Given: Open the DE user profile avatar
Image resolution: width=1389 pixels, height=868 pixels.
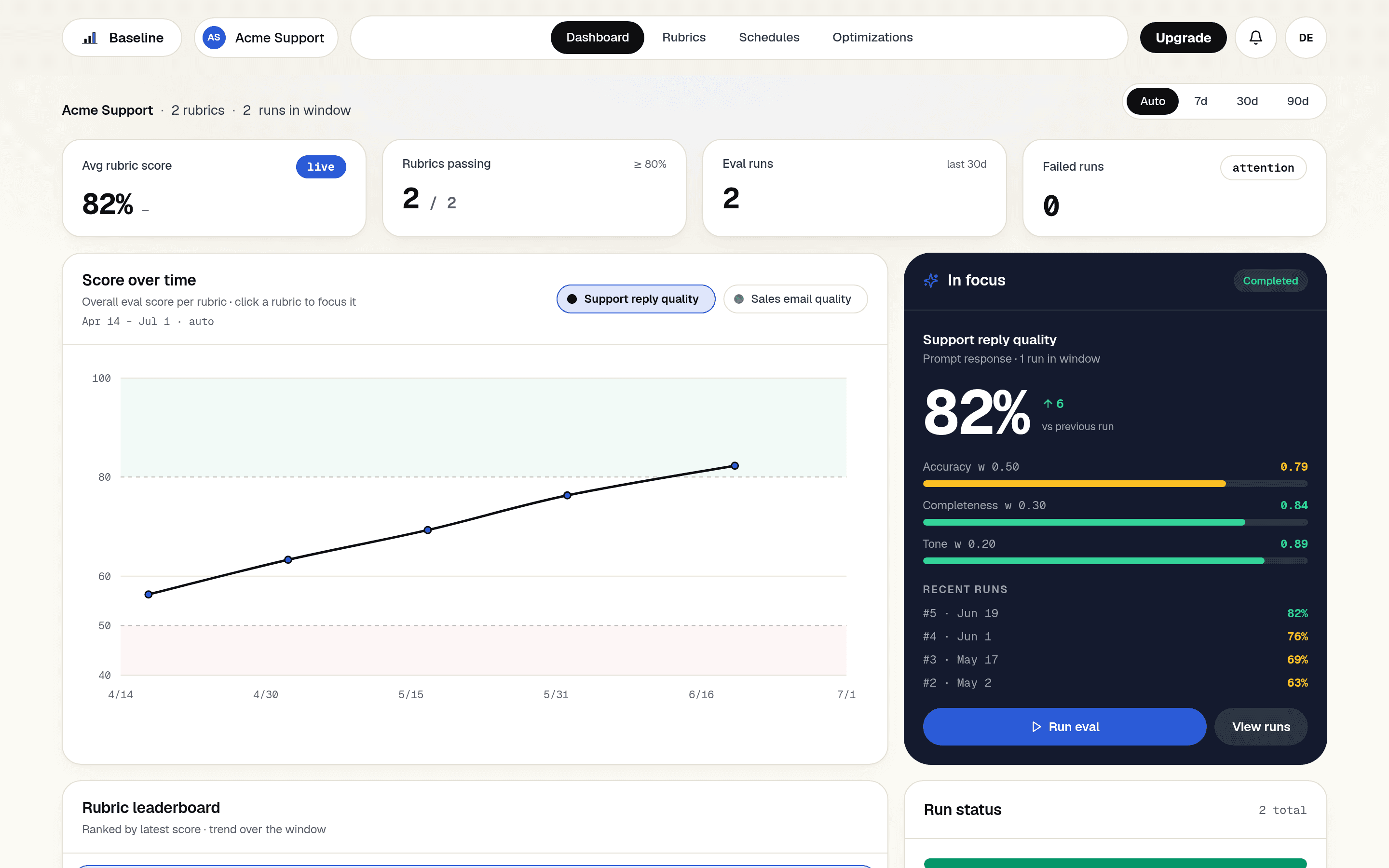Looking at the screenshot, I should [1306, 38].
